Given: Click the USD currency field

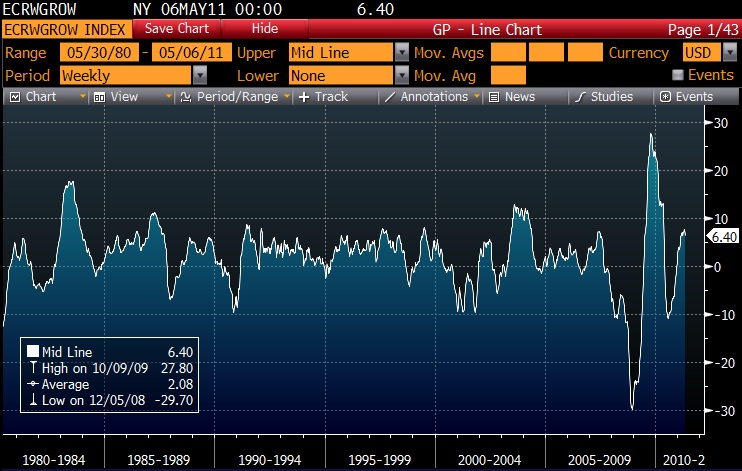Looking at the screenshot, I should [x=702, y=53].
